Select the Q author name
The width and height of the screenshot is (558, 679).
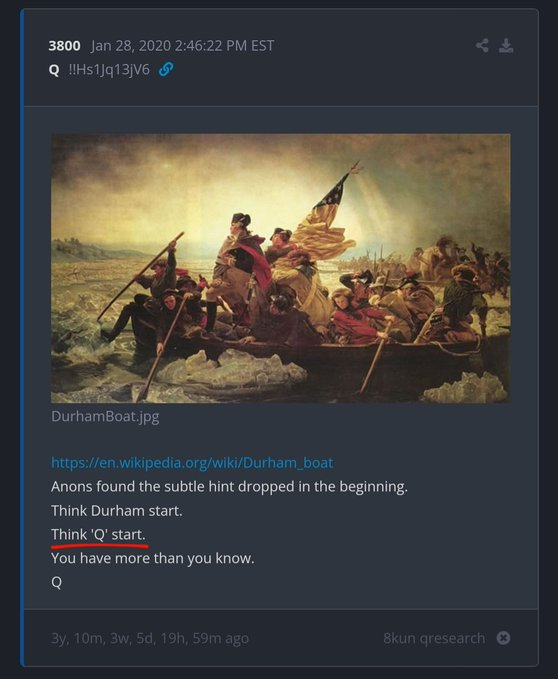pyautogui.click(x=54, y=70)
